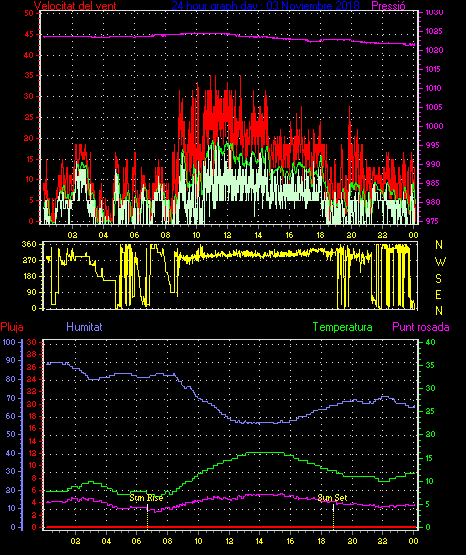Click the '02' hour label under the bottom graph
Image resolution: width=466 pixels, height=555 pixels.
point(75,541)
